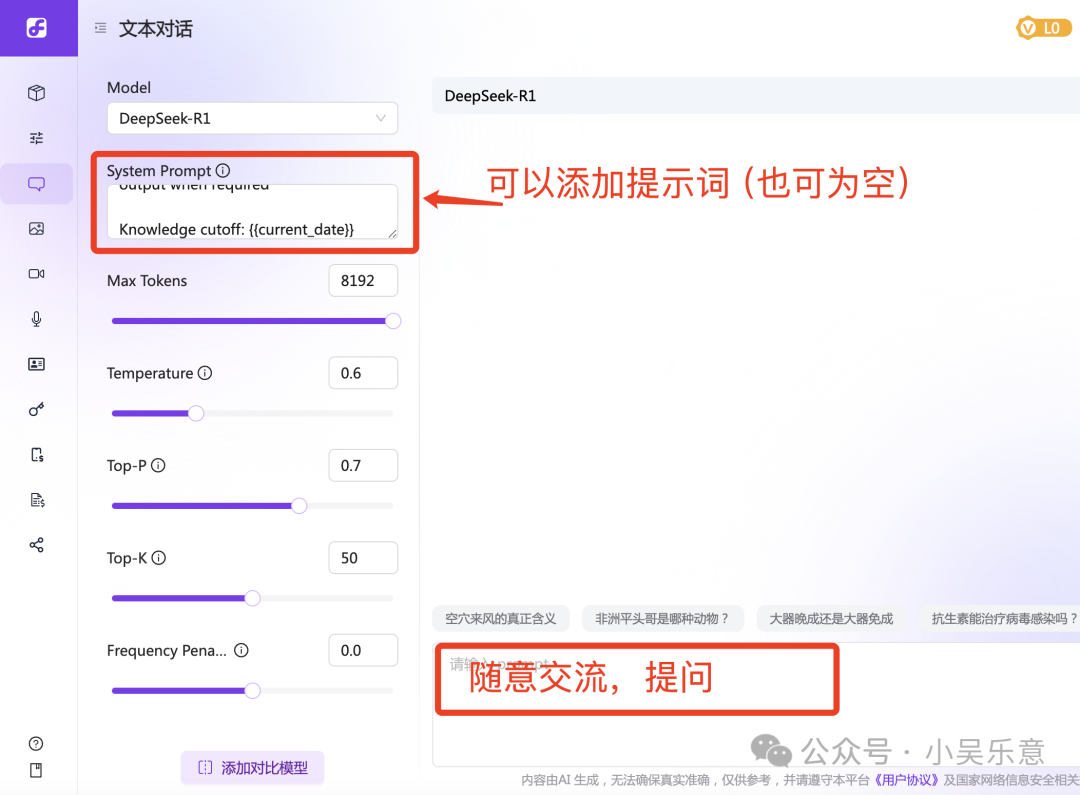Click the Frequency Penalty value field 0.0

point(363,650)
